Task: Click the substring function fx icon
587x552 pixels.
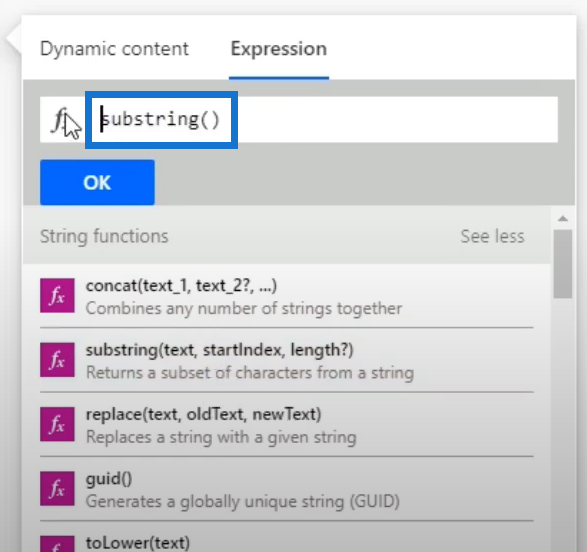Action: [x=57, y=360]
